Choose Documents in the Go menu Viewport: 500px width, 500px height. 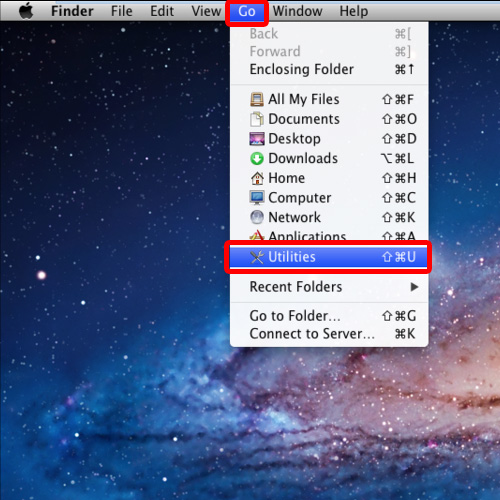click(329, 119)
